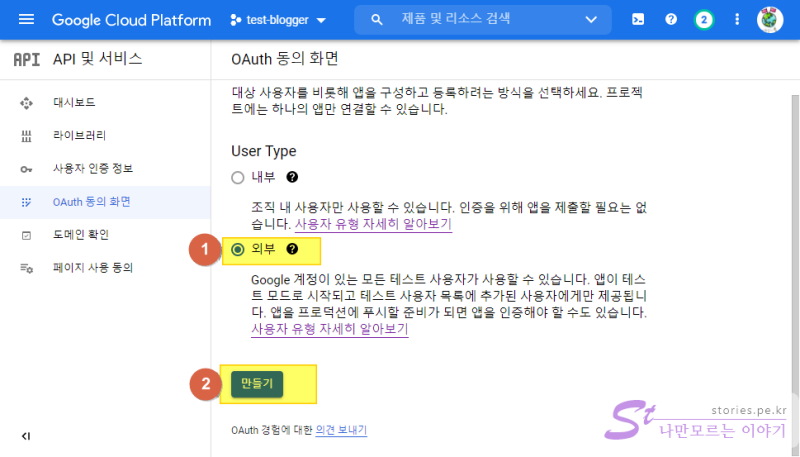Open the user account avatar
This screenshot has height=457, width=800.
(x=769, y=20)
